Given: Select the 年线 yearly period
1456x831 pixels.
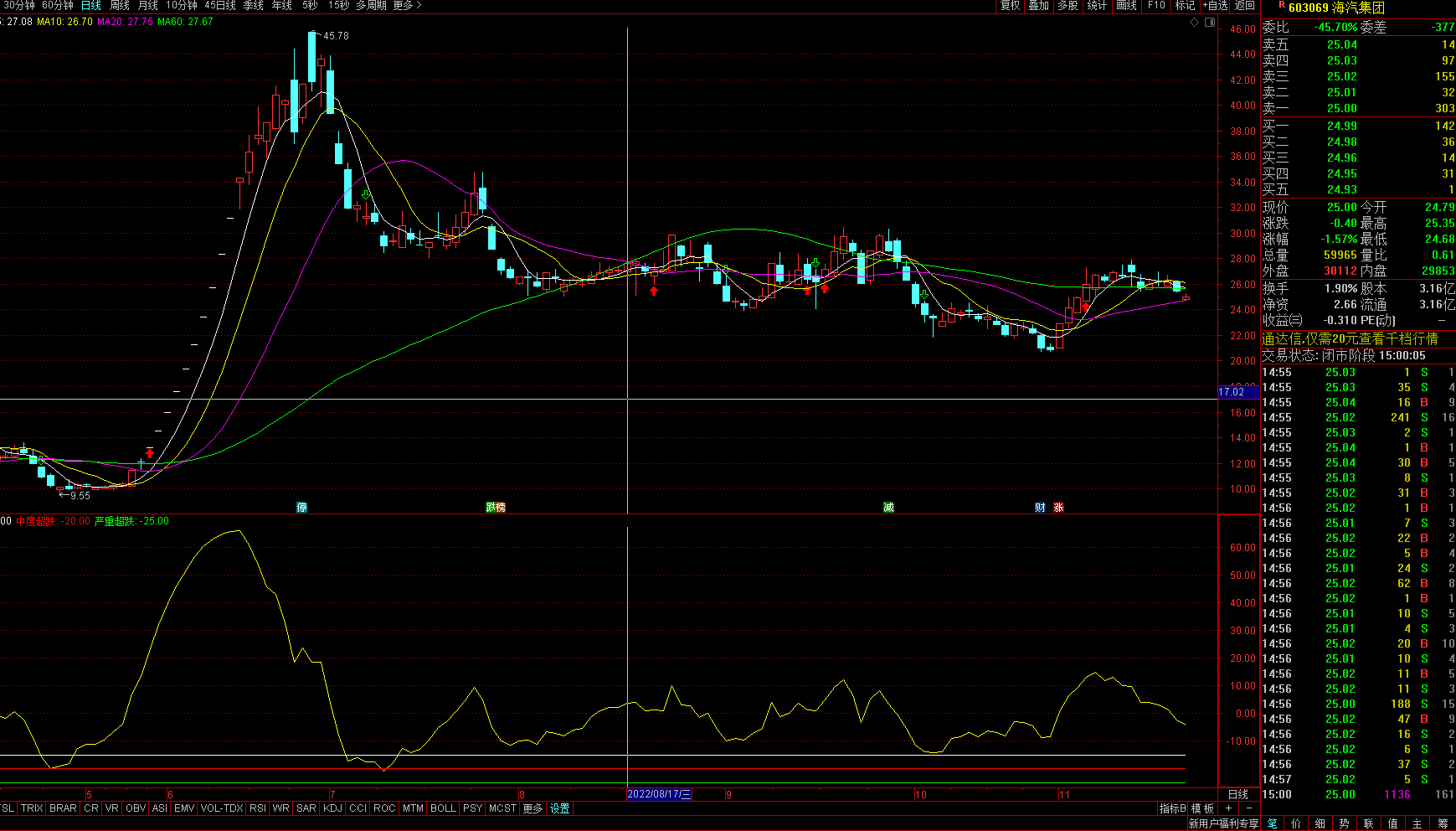Looking at the screenshot, I should (282, 6).
